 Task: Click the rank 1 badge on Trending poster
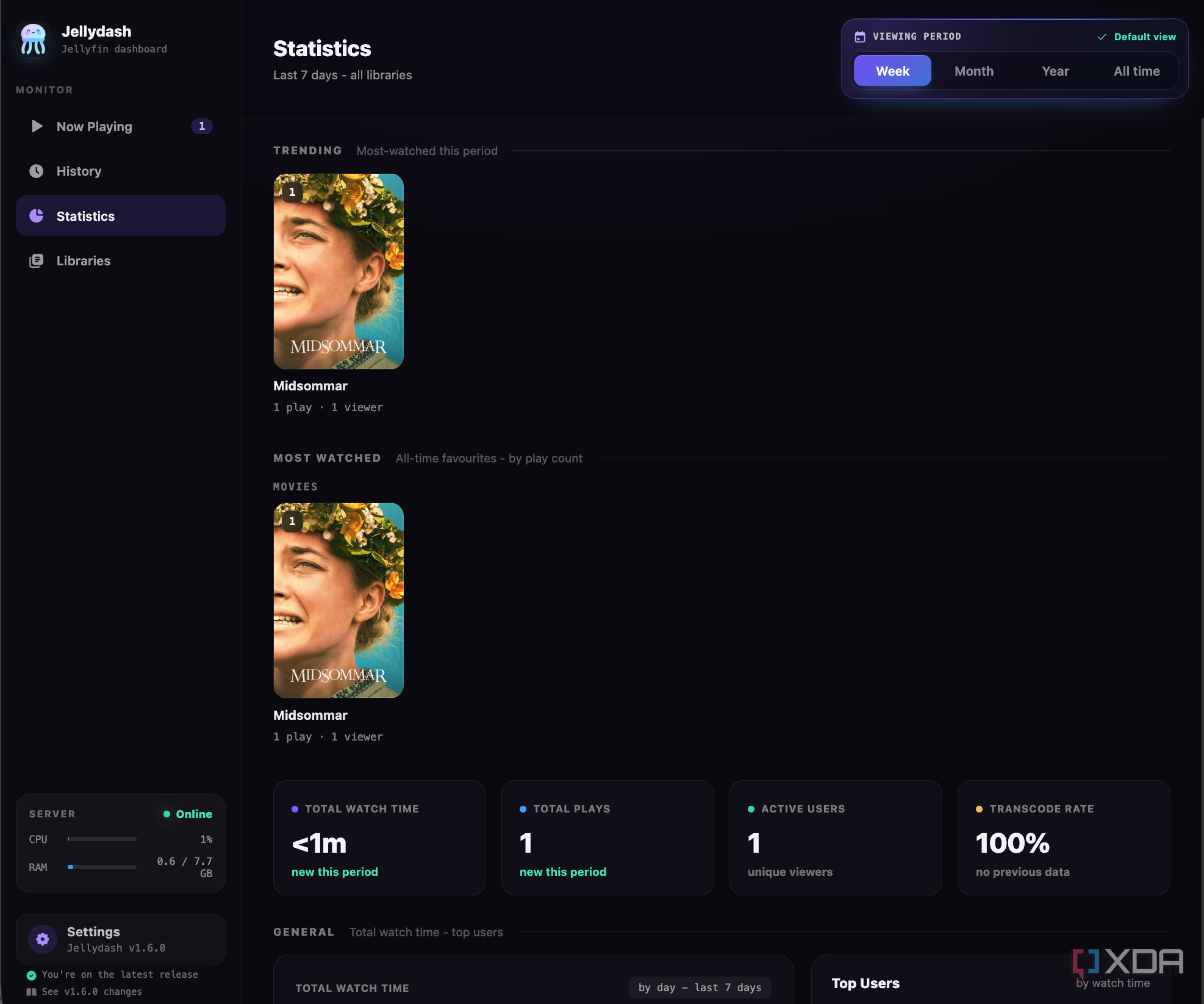(292, 192)
